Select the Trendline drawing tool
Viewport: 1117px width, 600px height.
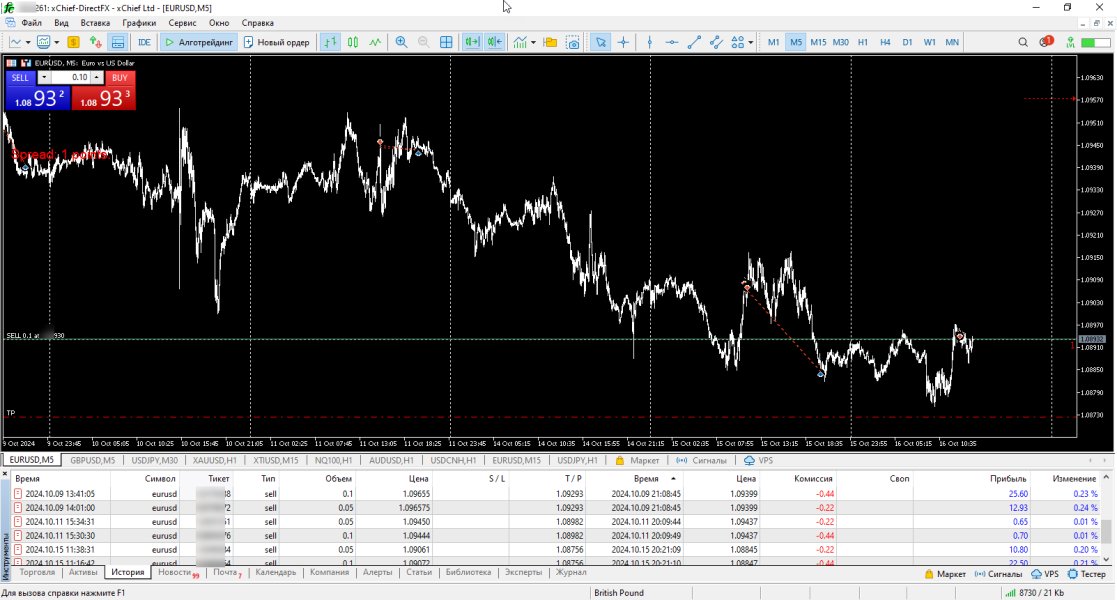coord(693,43)
